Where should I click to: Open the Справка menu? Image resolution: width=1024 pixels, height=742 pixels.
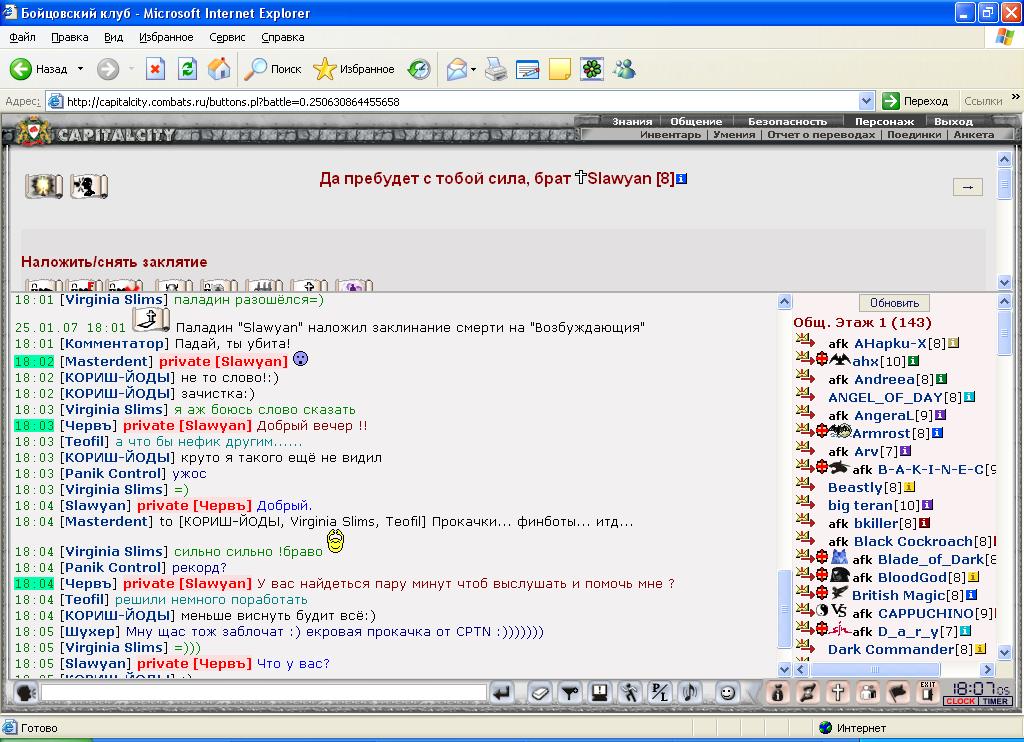click(283, 37)
